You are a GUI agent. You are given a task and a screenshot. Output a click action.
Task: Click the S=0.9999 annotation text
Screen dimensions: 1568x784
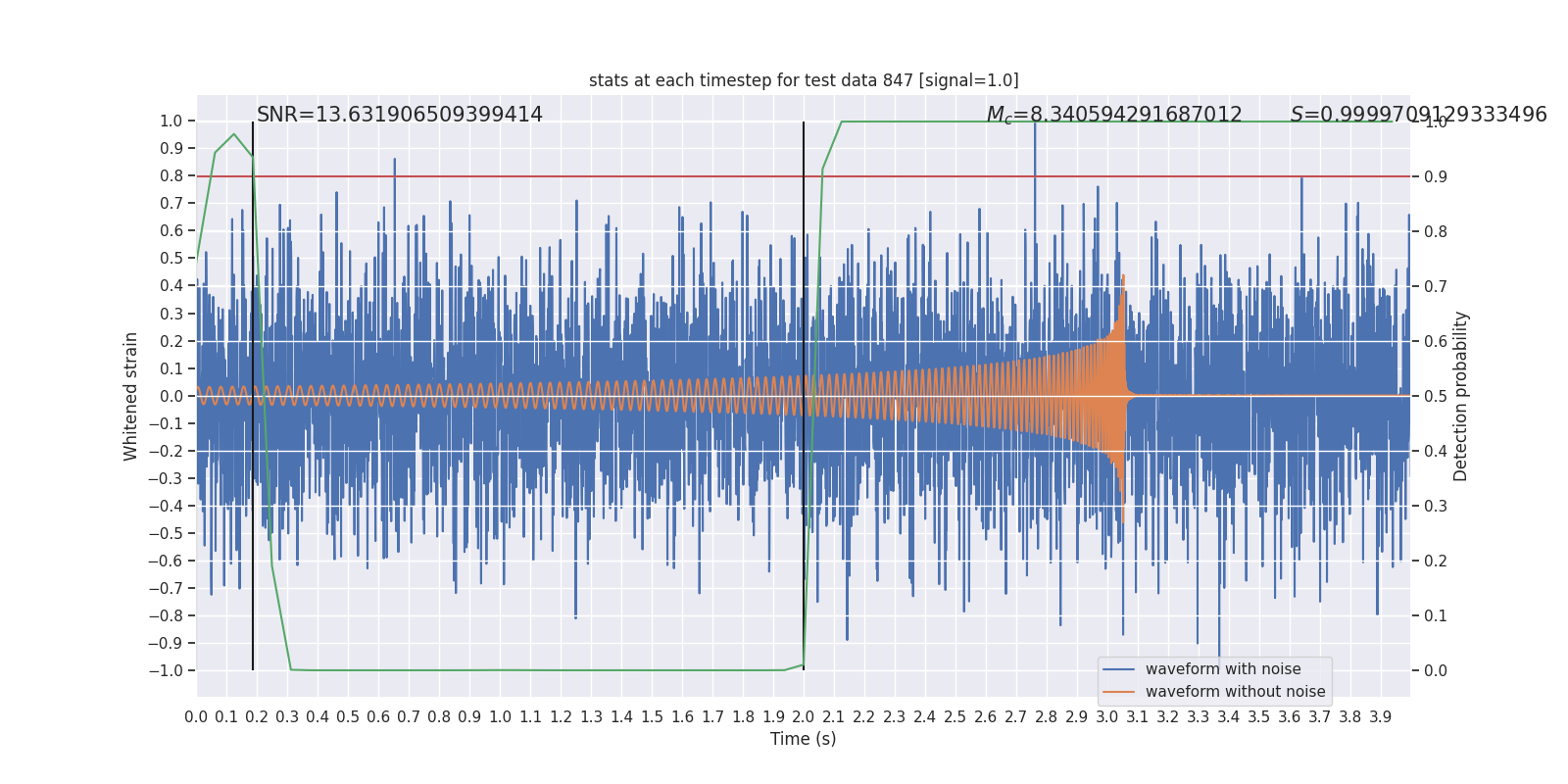click(x=1418, y=115)
